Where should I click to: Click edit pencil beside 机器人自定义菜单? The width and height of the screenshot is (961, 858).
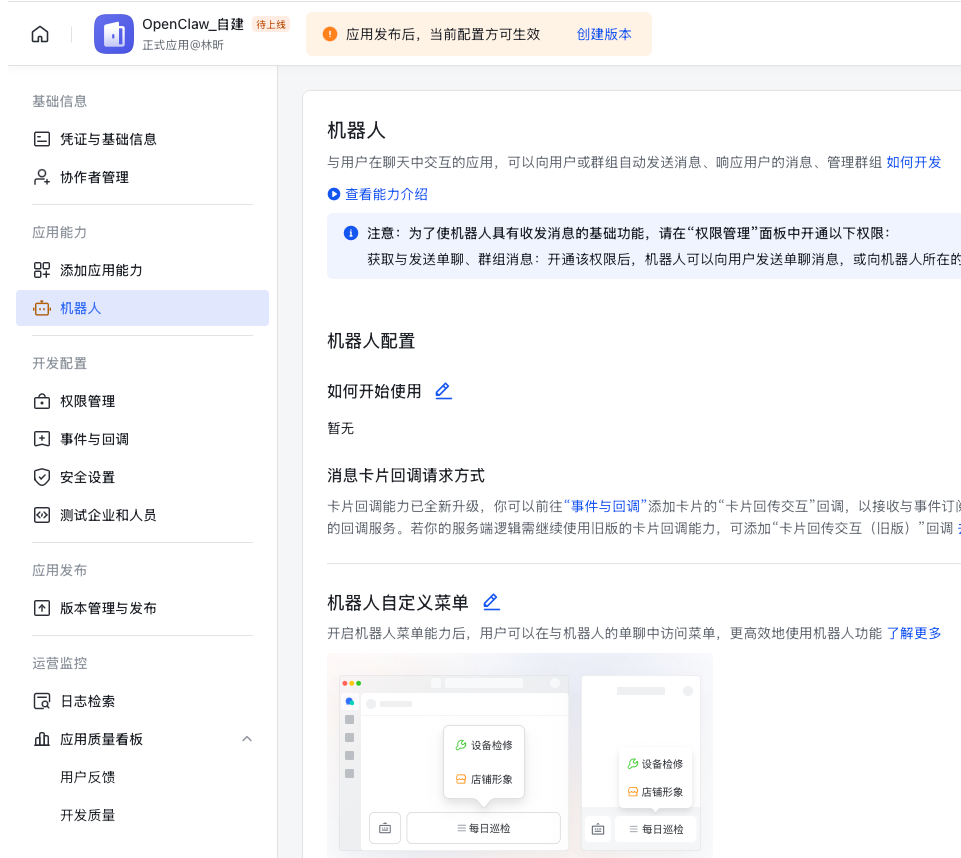coord(490,602)
